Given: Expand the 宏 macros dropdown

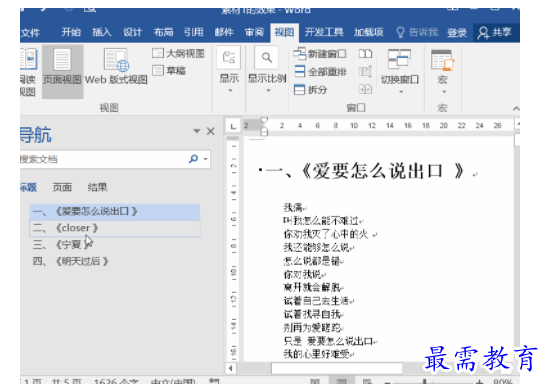Looking at the screenshot, I should [x=443, y=71].
